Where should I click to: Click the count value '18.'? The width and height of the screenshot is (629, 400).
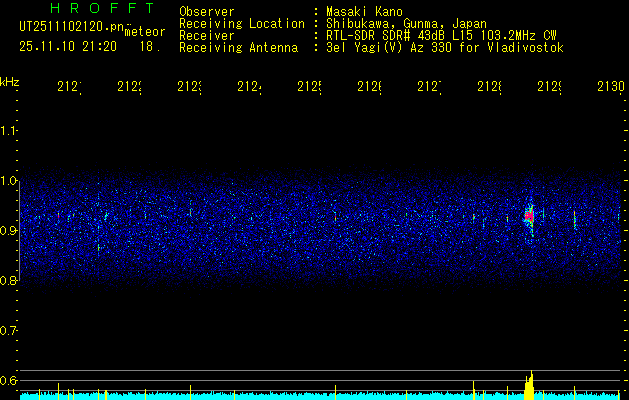point(150,47)
